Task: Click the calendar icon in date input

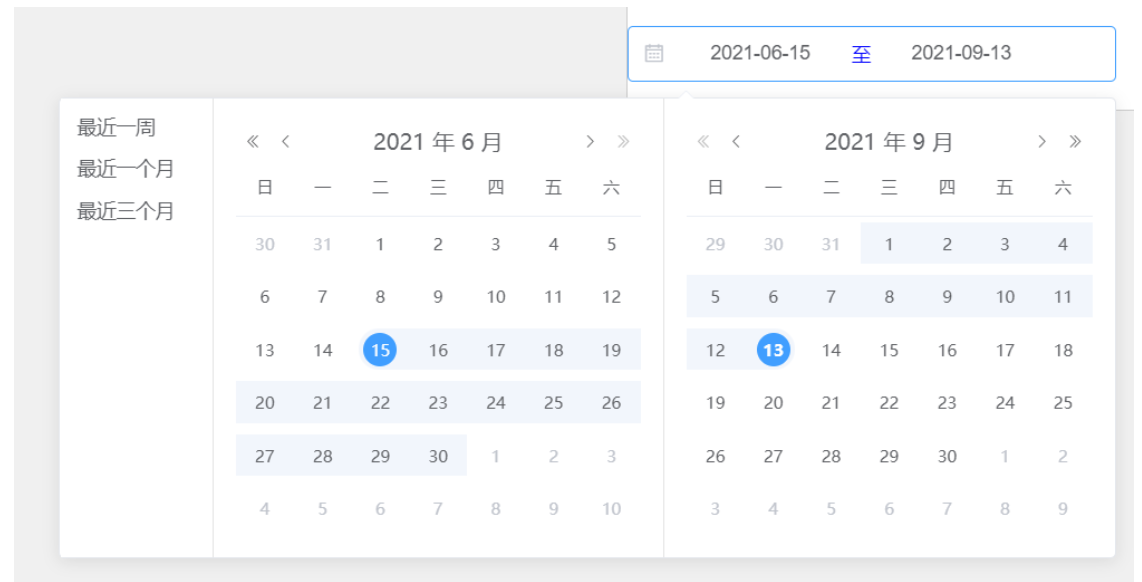Action: pos(654,53)
